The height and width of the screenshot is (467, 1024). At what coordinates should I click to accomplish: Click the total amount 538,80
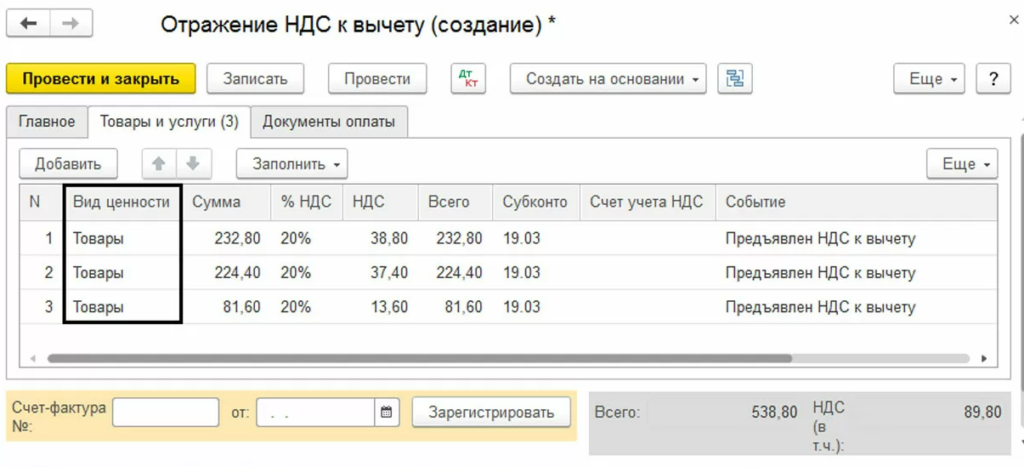[x=773, y=413]
